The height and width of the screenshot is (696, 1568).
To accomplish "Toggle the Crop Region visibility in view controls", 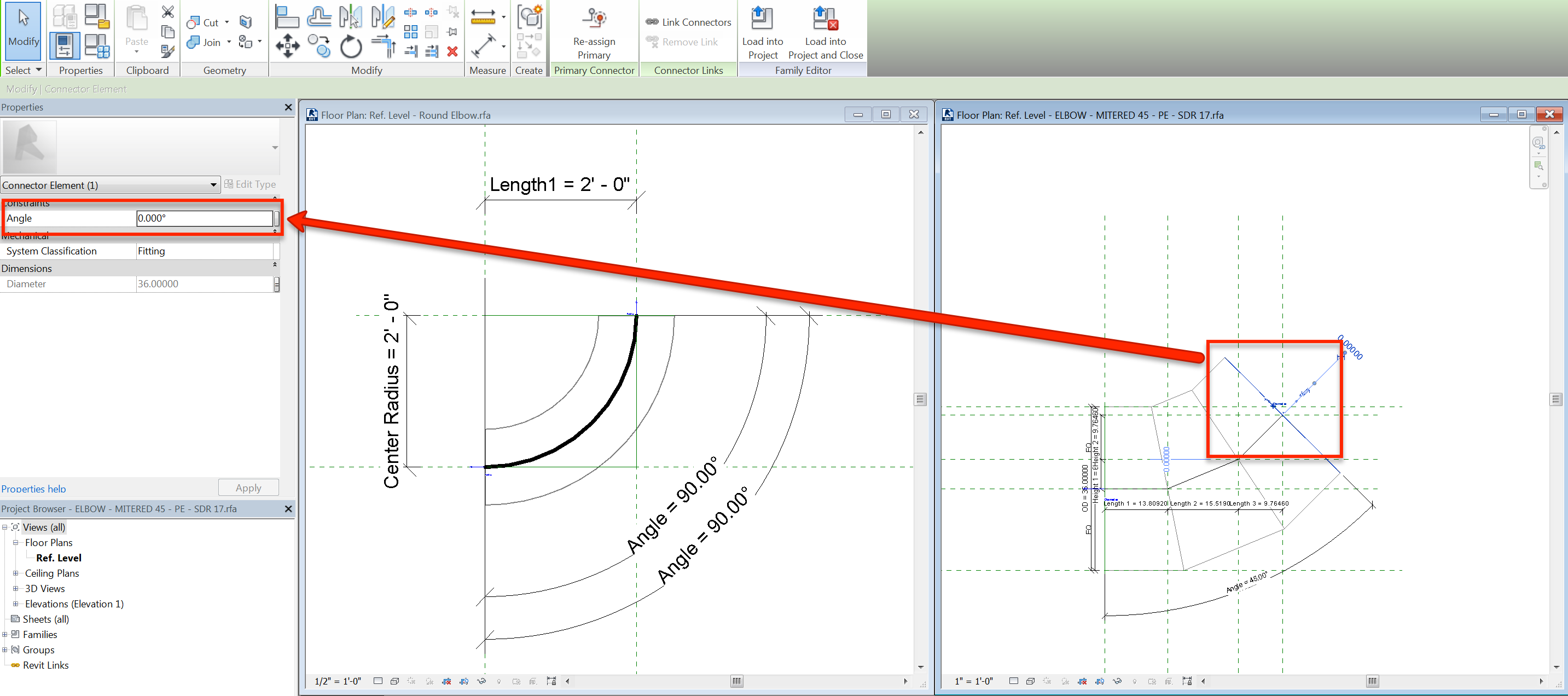I will point(464,681).
